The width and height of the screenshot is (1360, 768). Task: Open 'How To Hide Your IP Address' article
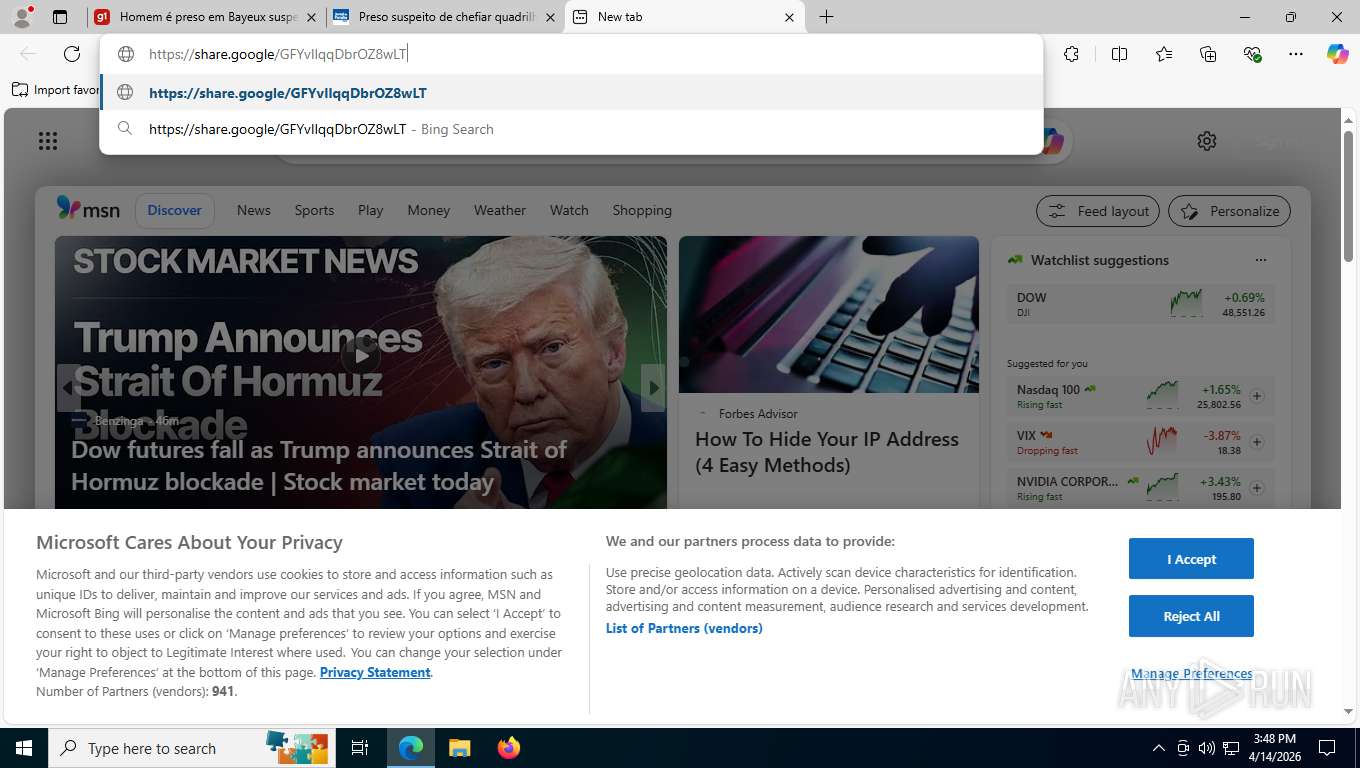(x=827, y=452)
